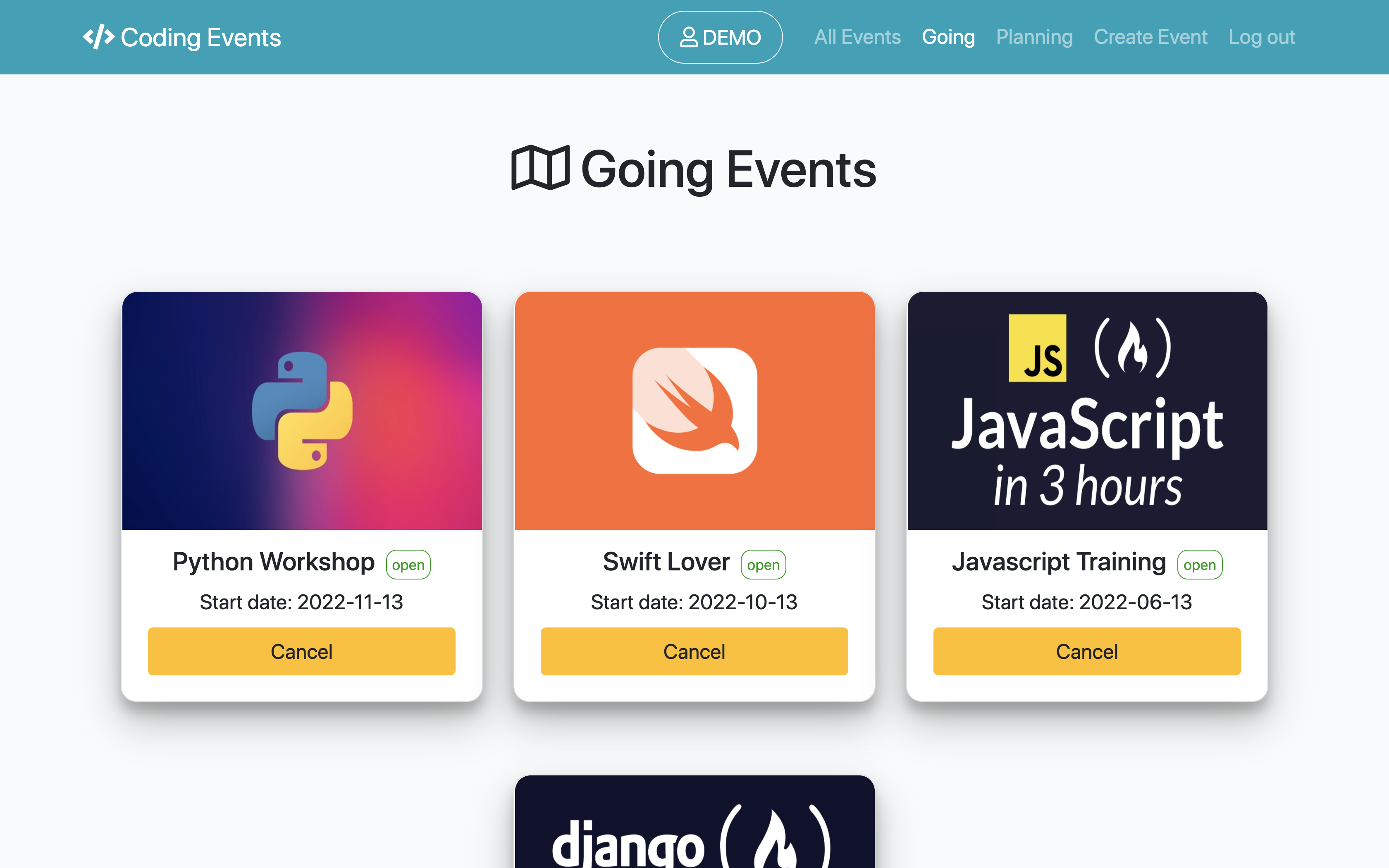The width and height of the screenshot is (1389, 868).
Task: Click open badge on Javascript Training
Action: 1200,565
